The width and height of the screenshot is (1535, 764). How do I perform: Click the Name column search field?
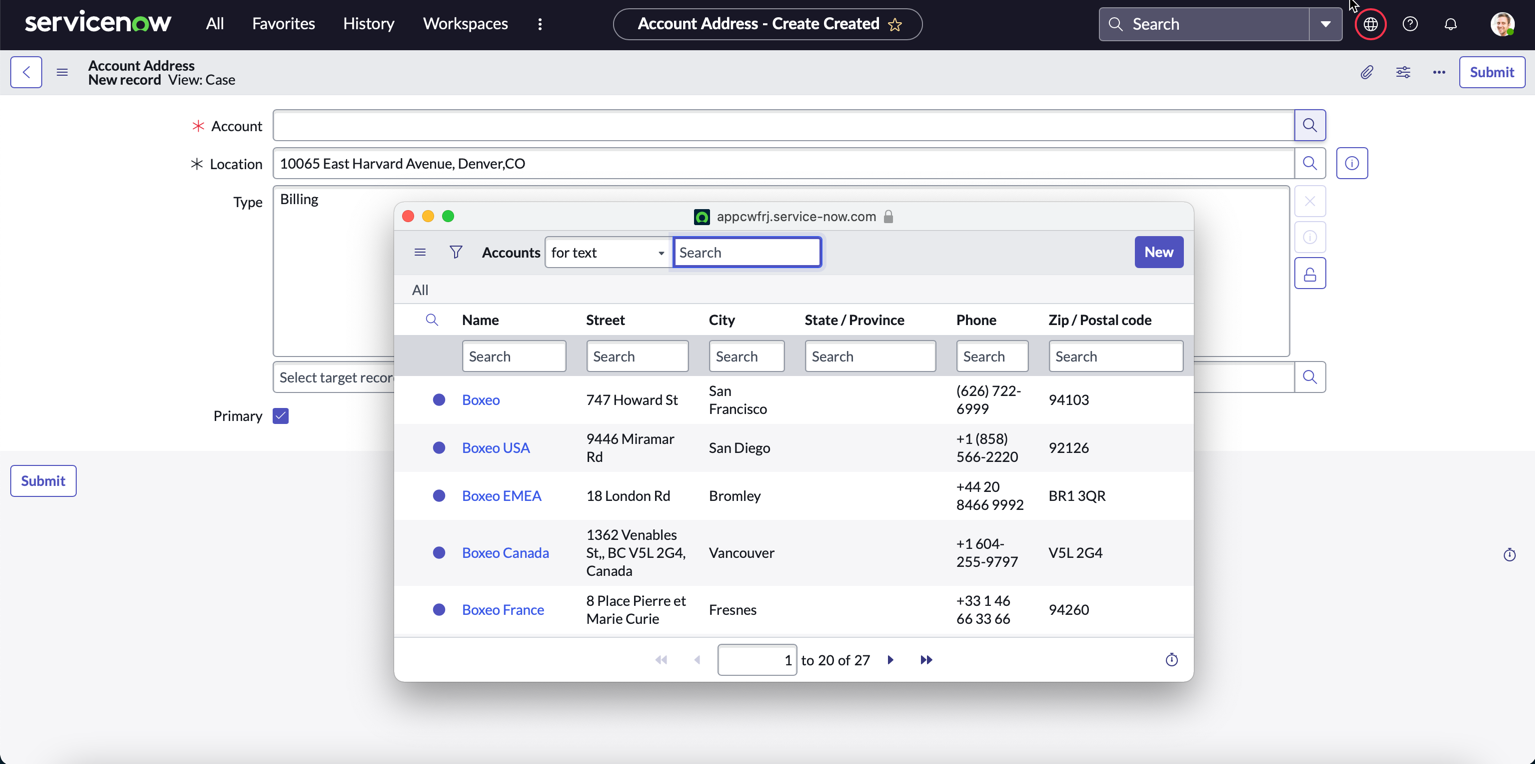[514, 356]
